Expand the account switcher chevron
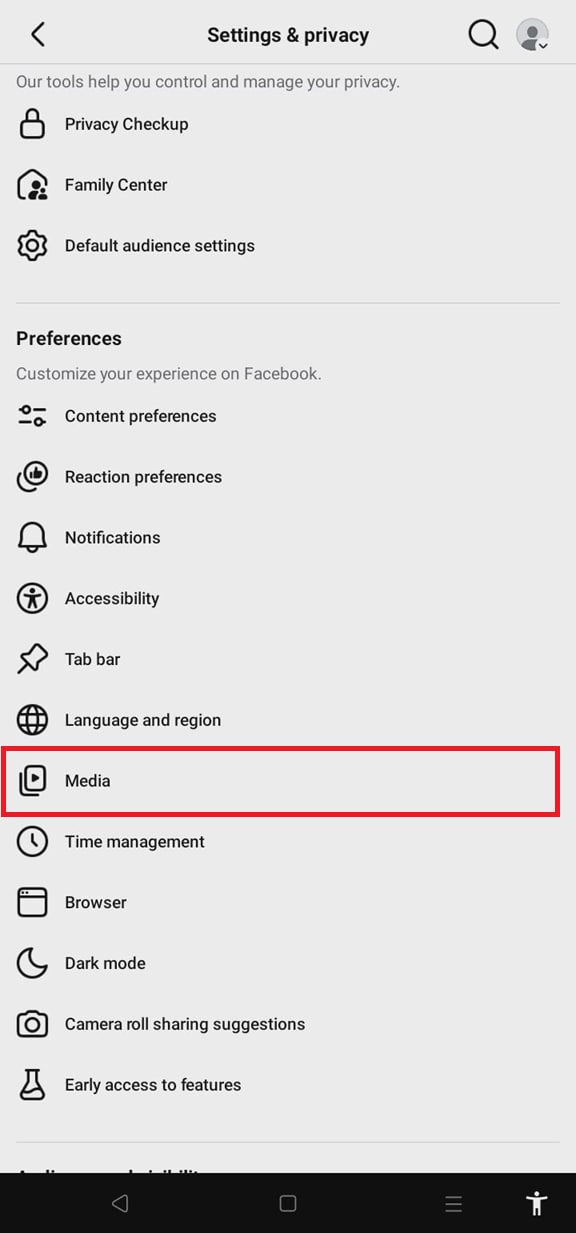Image resolution: width=576 pixels, height=1233 pixels. (546, 47)
